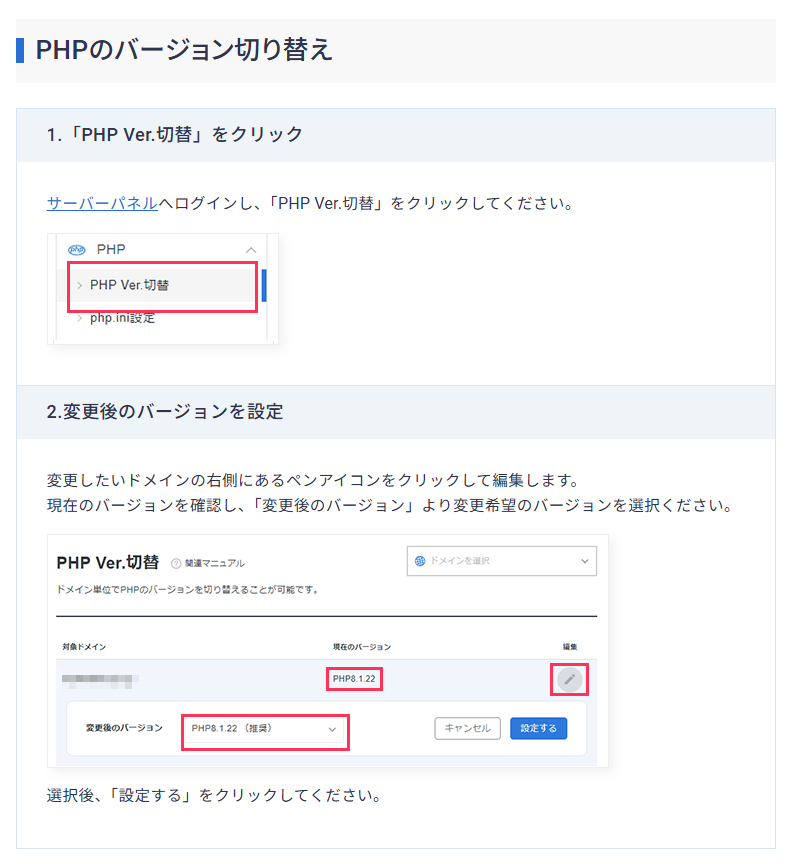Click the 関連マニュアル link
This screenshot has height=864, width=796.
tap(215, 564)
